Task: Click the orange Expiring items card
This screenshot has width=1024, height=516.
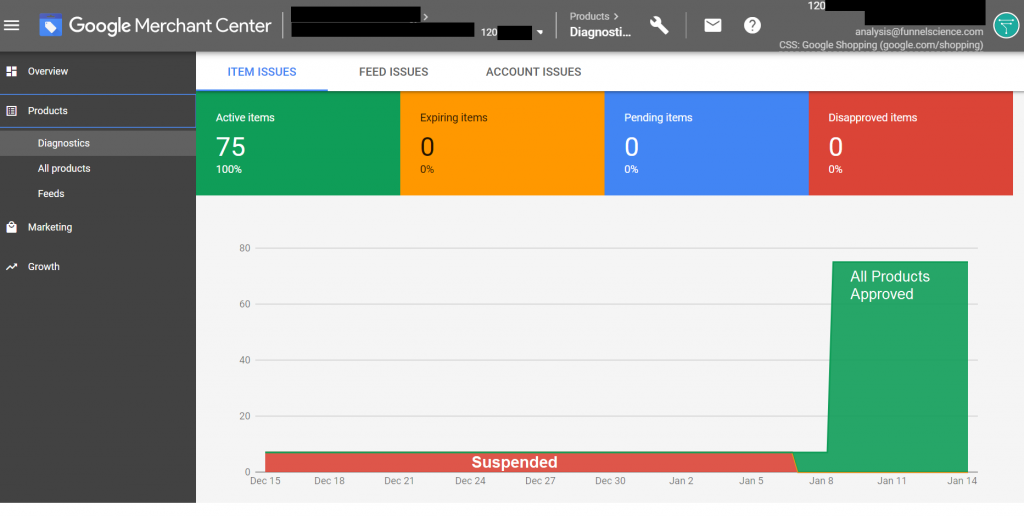Action: [x=502, y=143]
